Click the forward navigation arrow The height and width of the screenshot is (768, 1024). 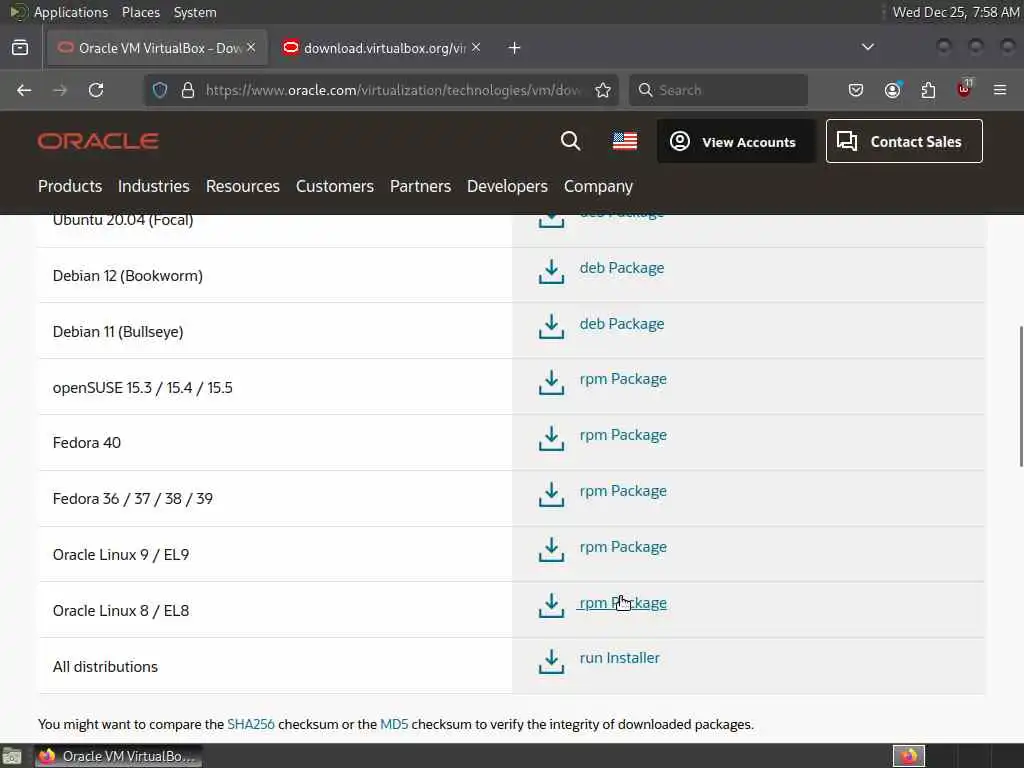[x=60, y=90]
